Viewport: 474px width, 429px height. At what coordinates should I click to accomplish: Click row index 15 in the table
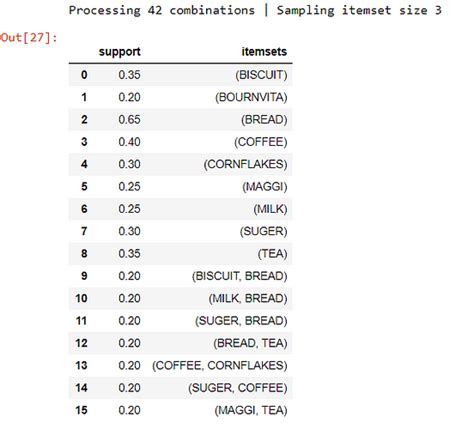click(x=81, y=410)
